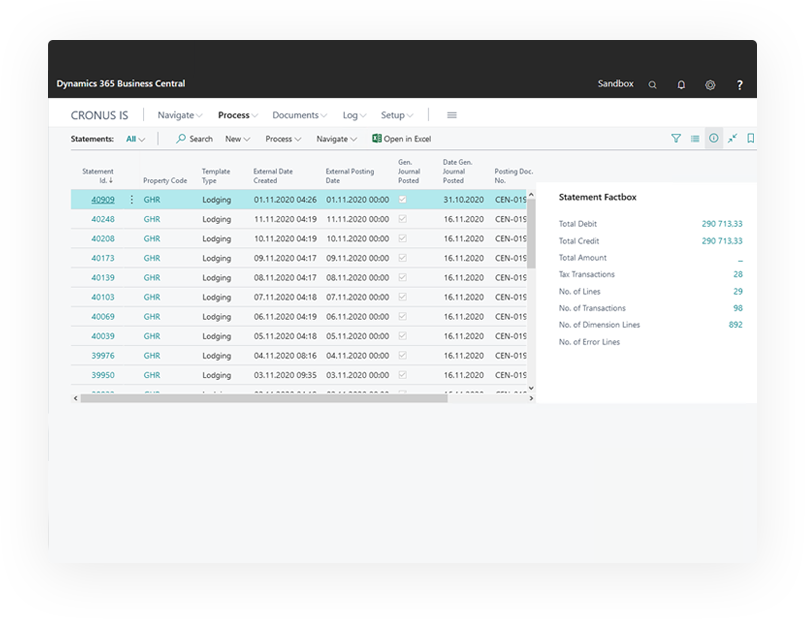
Task: Expand the Navigate action in Statements bar
Action: click(x=336, y=139)
